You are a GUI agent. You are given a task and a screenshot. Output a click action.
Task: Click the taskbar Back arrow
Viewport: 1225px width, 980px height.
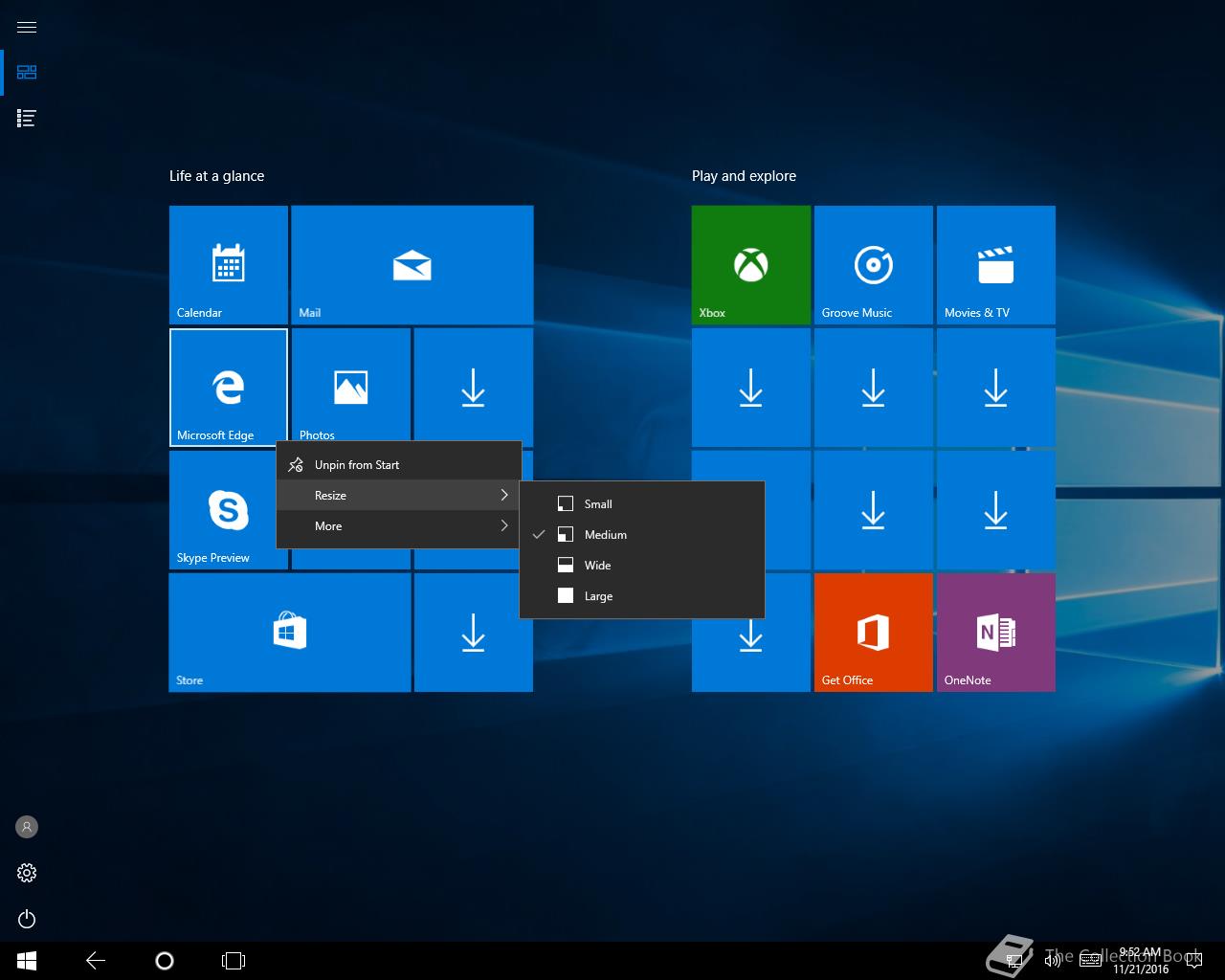point(96,961)
